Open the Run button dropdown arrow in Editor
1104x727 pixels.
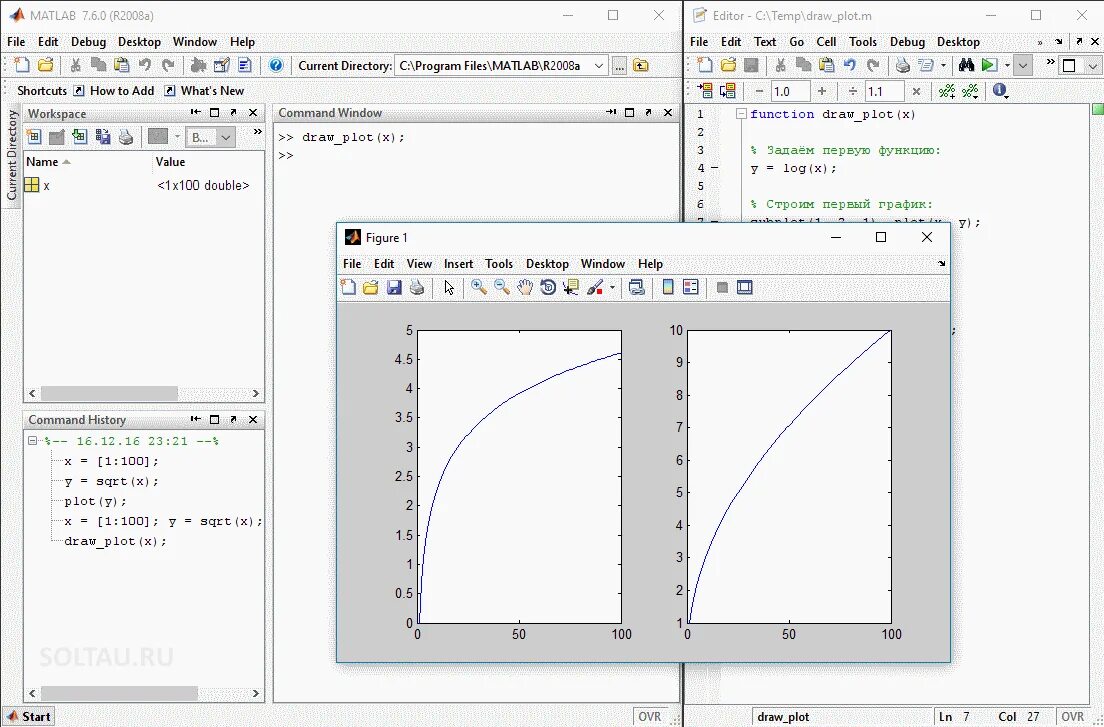(1007, 65)
